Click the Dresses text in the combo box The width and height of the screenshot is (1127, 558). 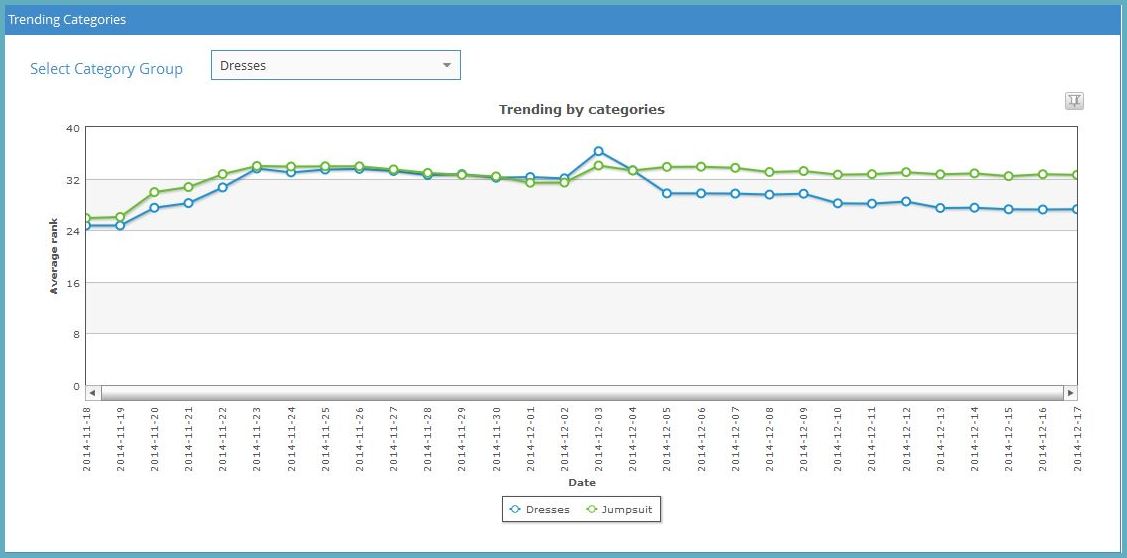[243, 66]
